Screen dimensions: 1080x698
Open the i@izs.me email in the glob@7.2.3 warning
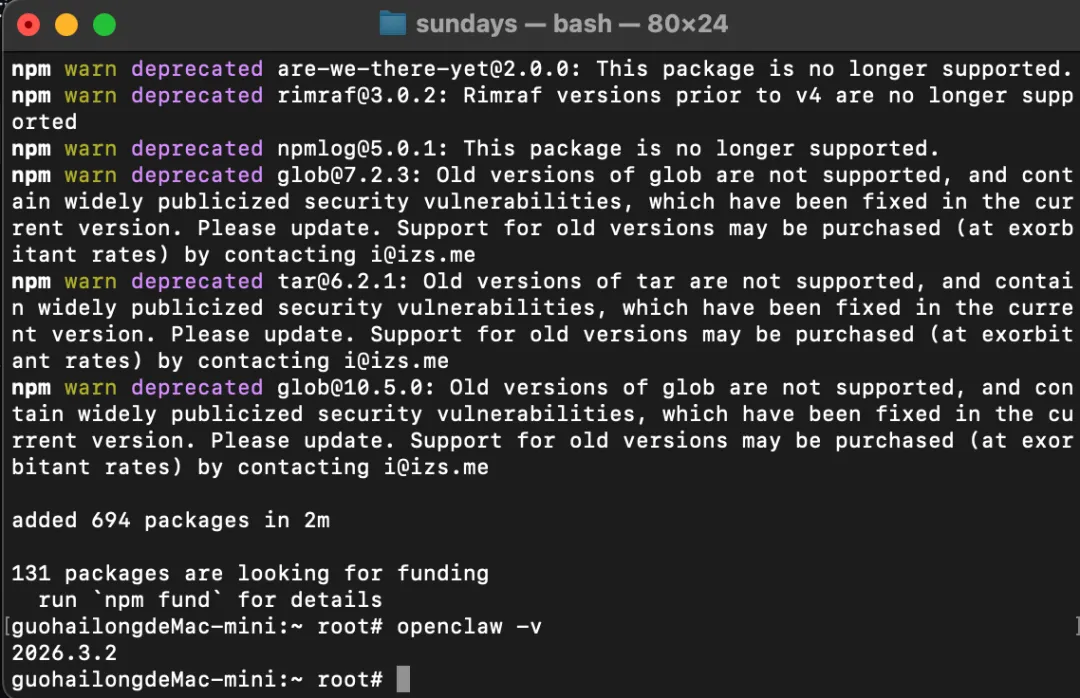[x=422, y=255]
